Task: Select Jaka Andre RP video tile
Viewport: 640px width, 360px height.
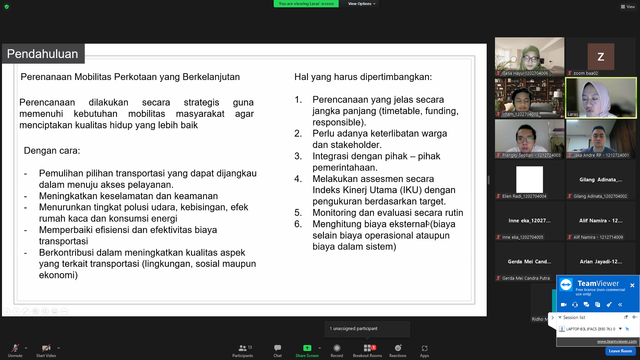Action: [601, 139]
